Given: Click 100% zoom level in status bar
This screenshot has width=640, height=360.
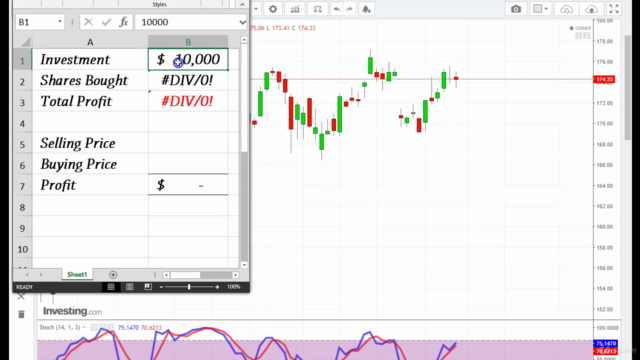Looking at the screenshot, I should [x=233, y=287].
